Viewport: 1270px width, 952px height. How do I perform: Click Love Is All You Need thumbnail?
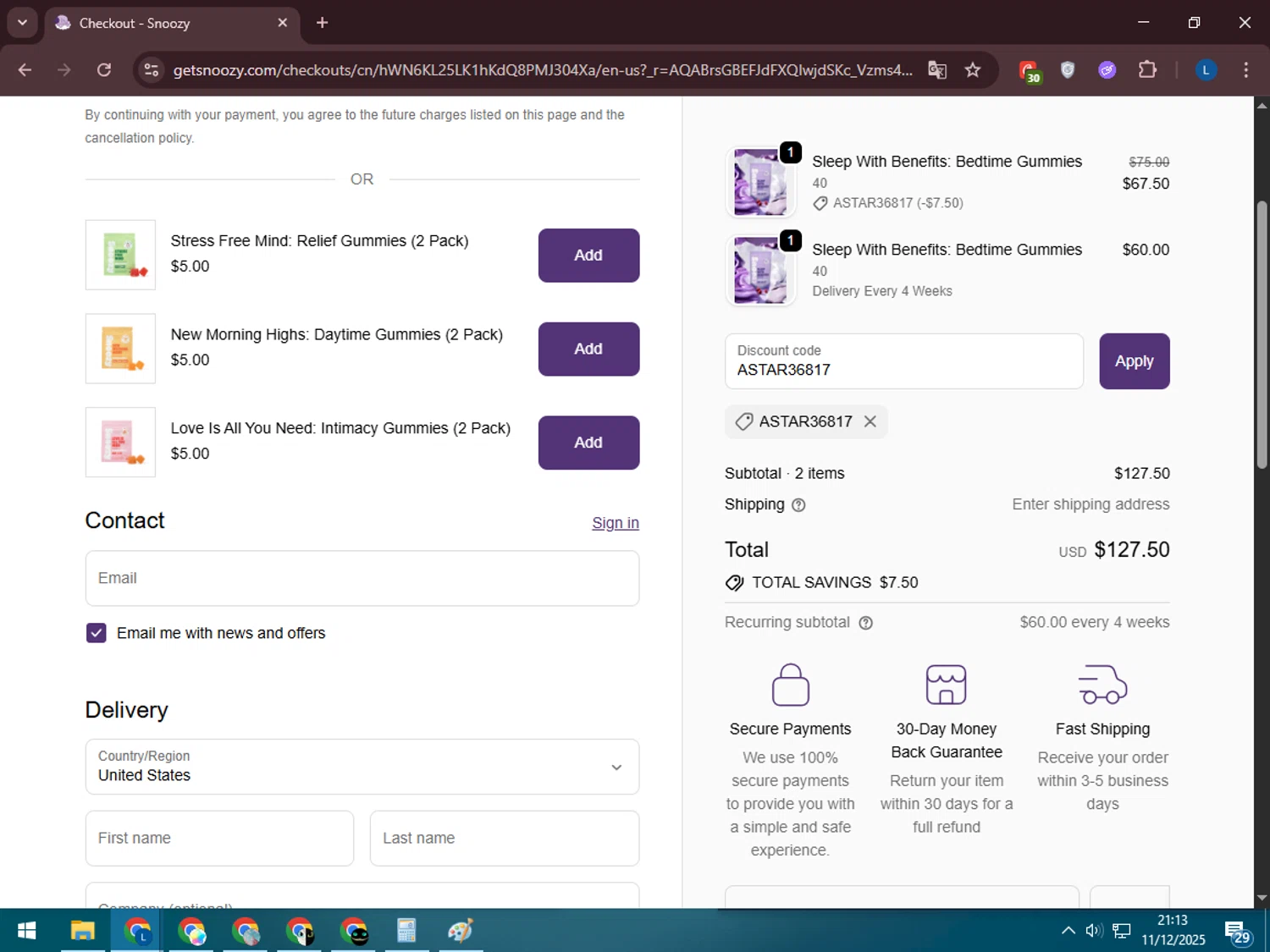120,442
